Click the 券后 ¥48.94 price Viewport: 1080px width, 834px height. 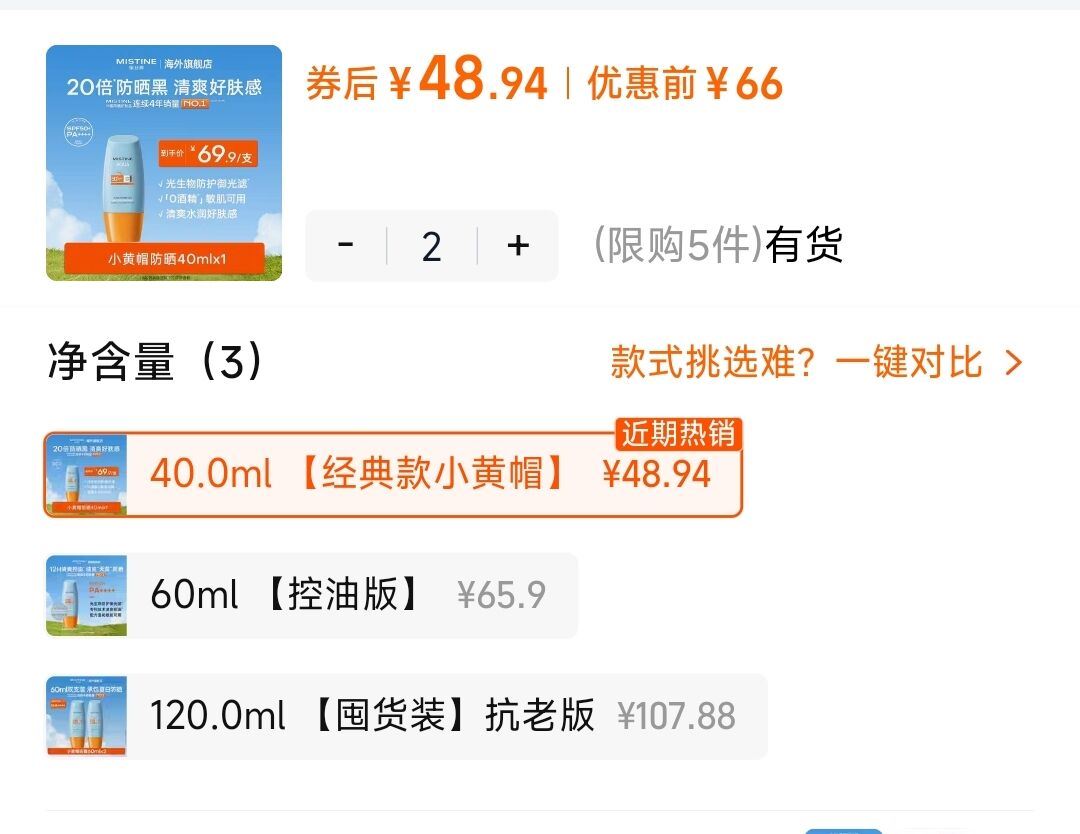[427, 80]
